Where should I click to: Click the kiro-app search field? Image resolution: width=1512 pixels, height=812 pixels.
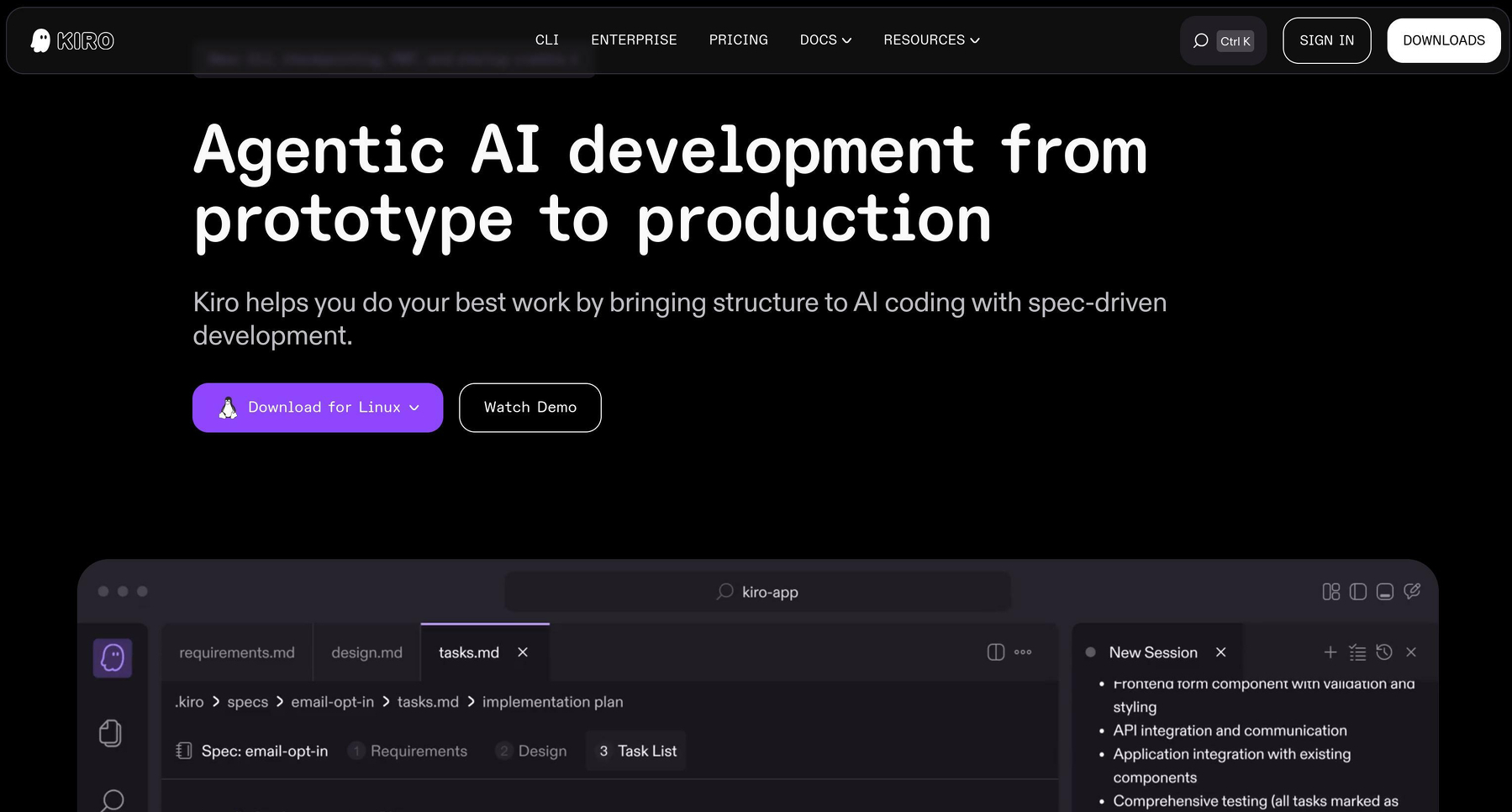(758, 592)
